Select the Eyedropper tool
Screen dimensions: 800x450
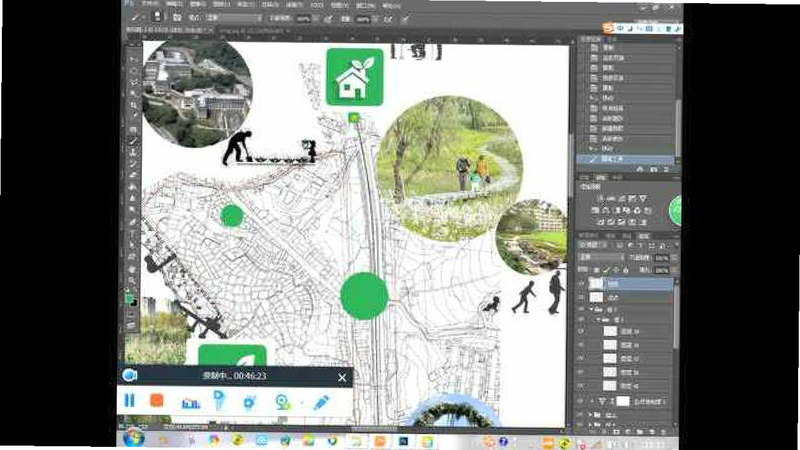134,117
